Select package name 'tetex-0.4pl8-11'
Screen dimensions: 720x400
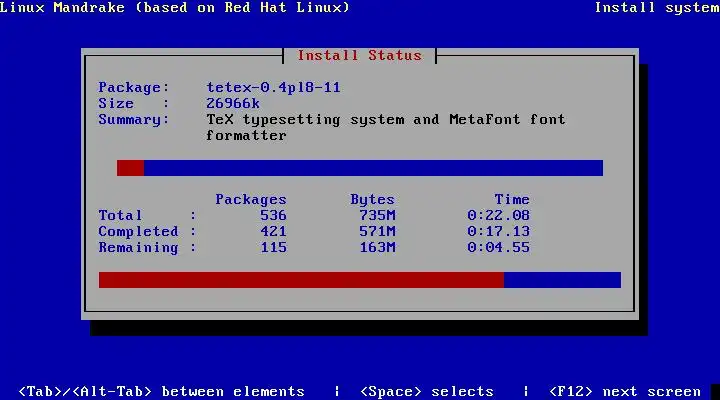273,87
